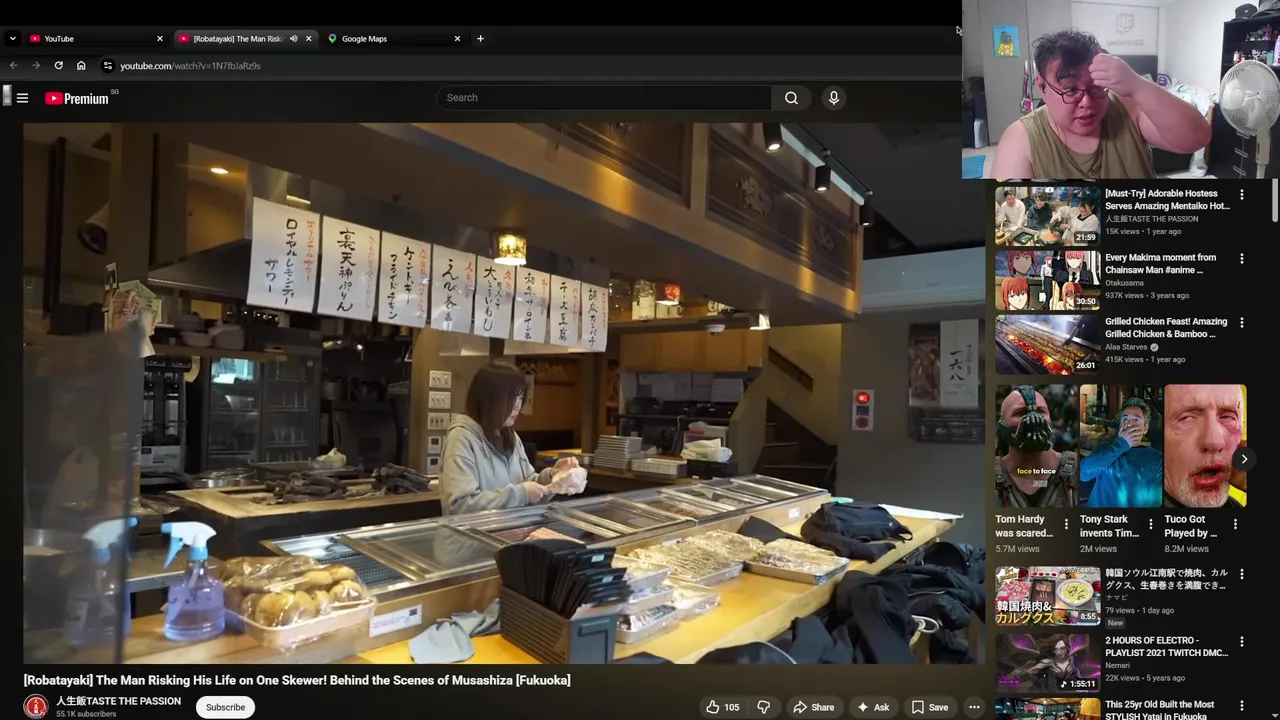Close the Google Maps tab

[457, 39]
